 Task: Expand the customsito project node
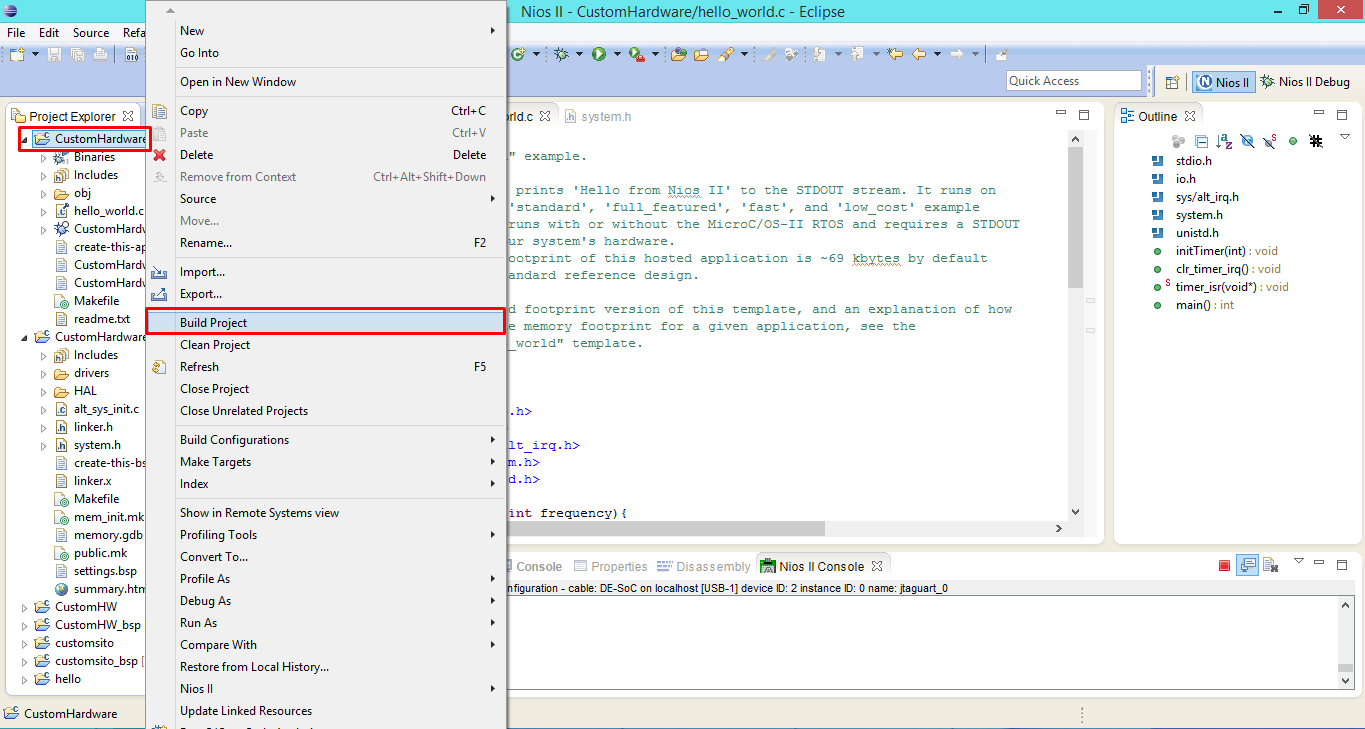point(25,643)
